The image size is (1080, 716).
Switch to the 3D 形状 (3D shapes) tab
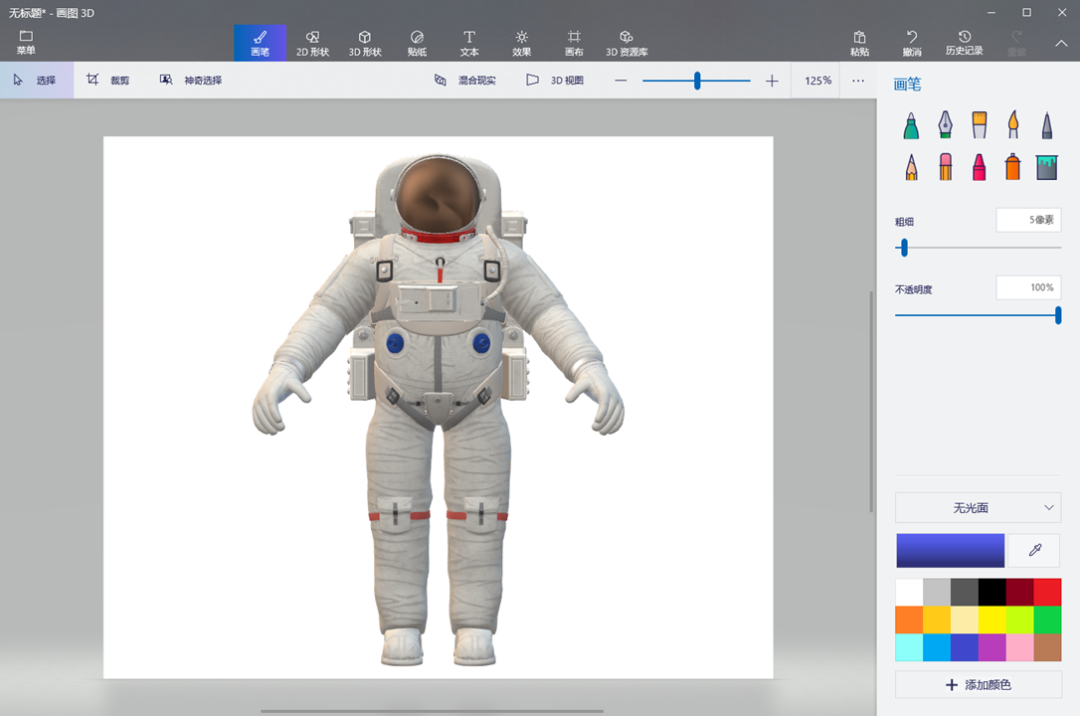click(365, 43)
